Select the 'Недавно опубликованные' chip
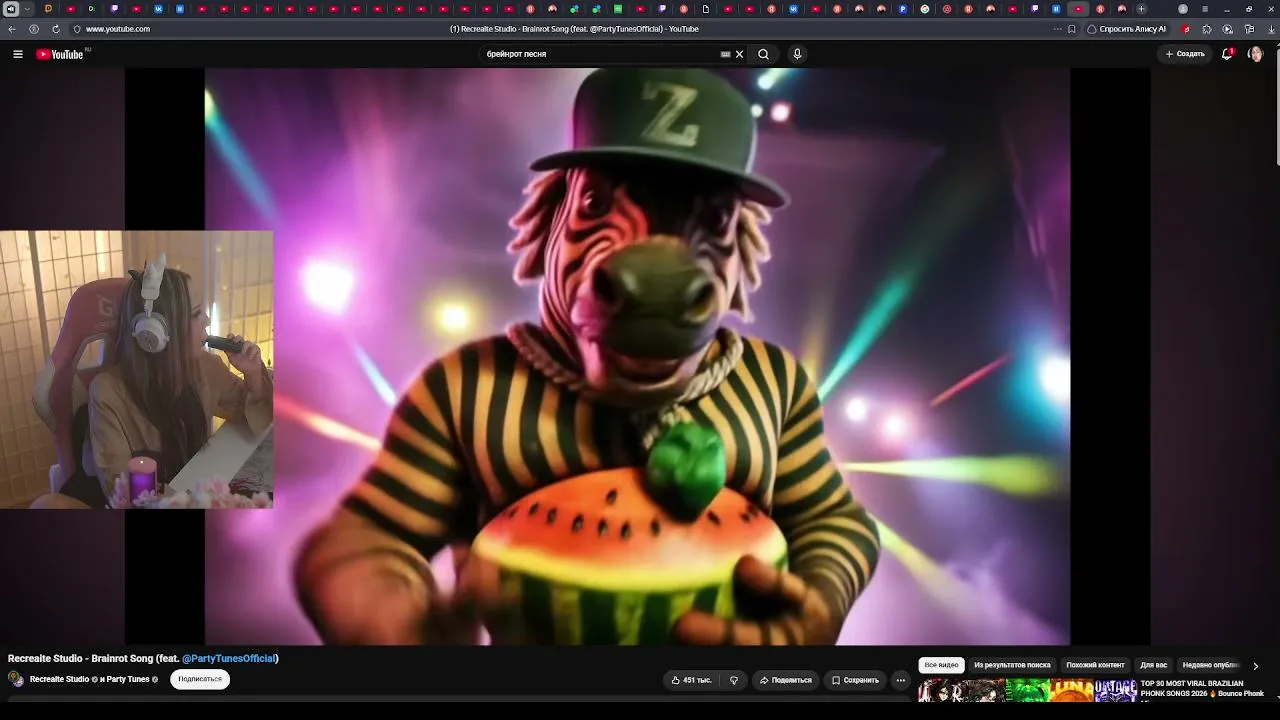The height and width of the screenshot is (720, 1280). tap(1210, 665)
